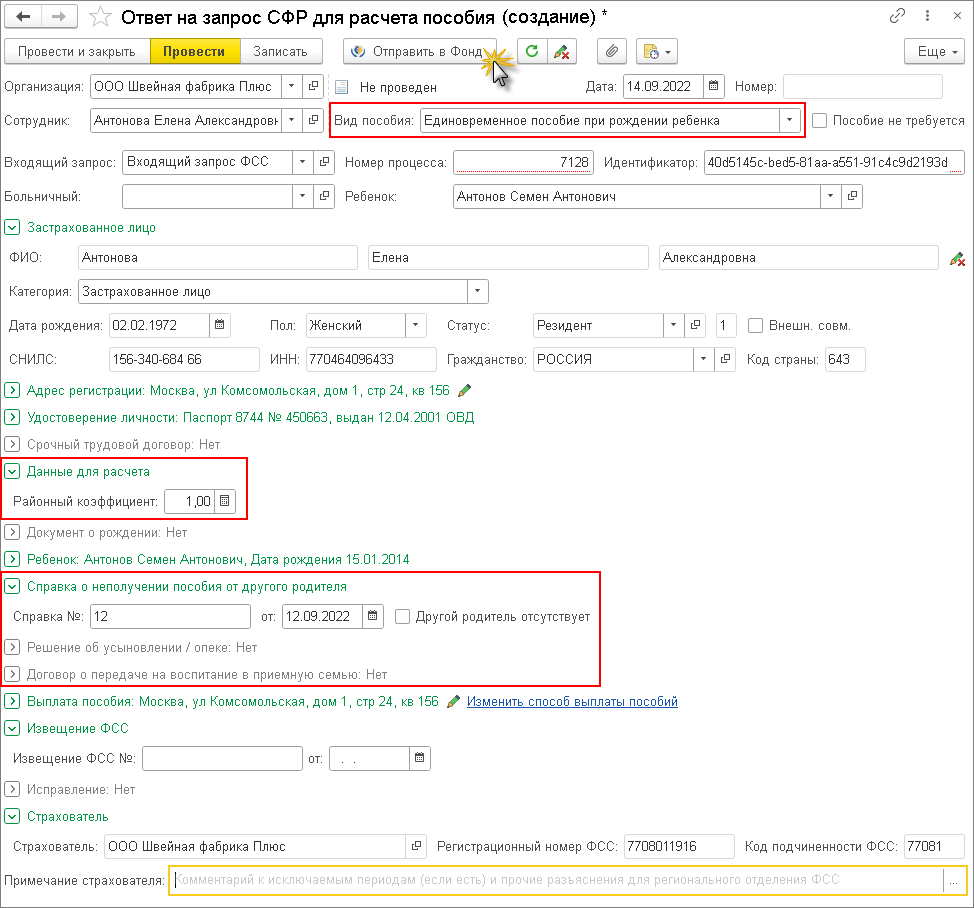Open incoming request document via open icon
Viewport: 974px width, 908px height.
[324, 162]
